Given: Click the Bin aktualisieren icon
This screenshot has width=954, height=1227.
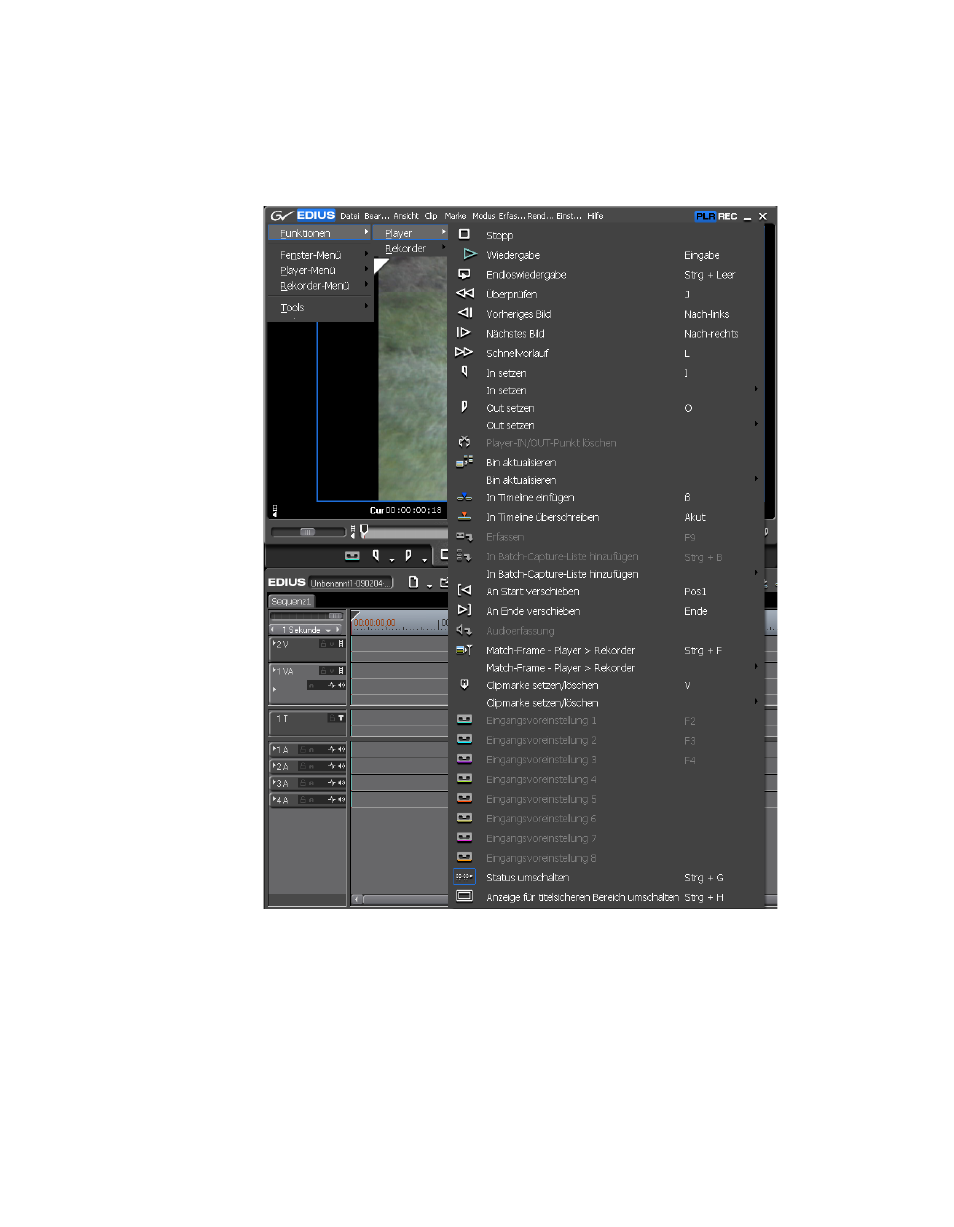Looking at the screenshot, I should point(464,462).
